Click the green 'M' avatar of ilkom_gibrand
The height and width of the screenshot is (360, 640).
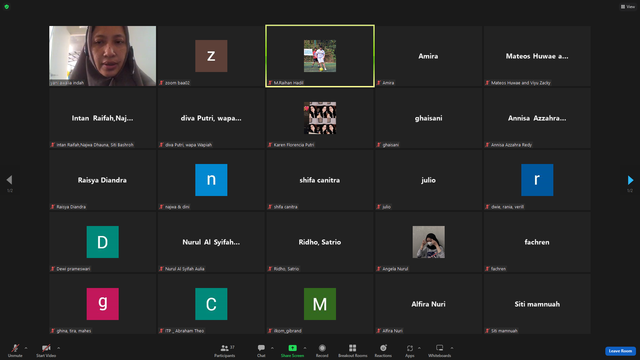[x=320, y=304]
